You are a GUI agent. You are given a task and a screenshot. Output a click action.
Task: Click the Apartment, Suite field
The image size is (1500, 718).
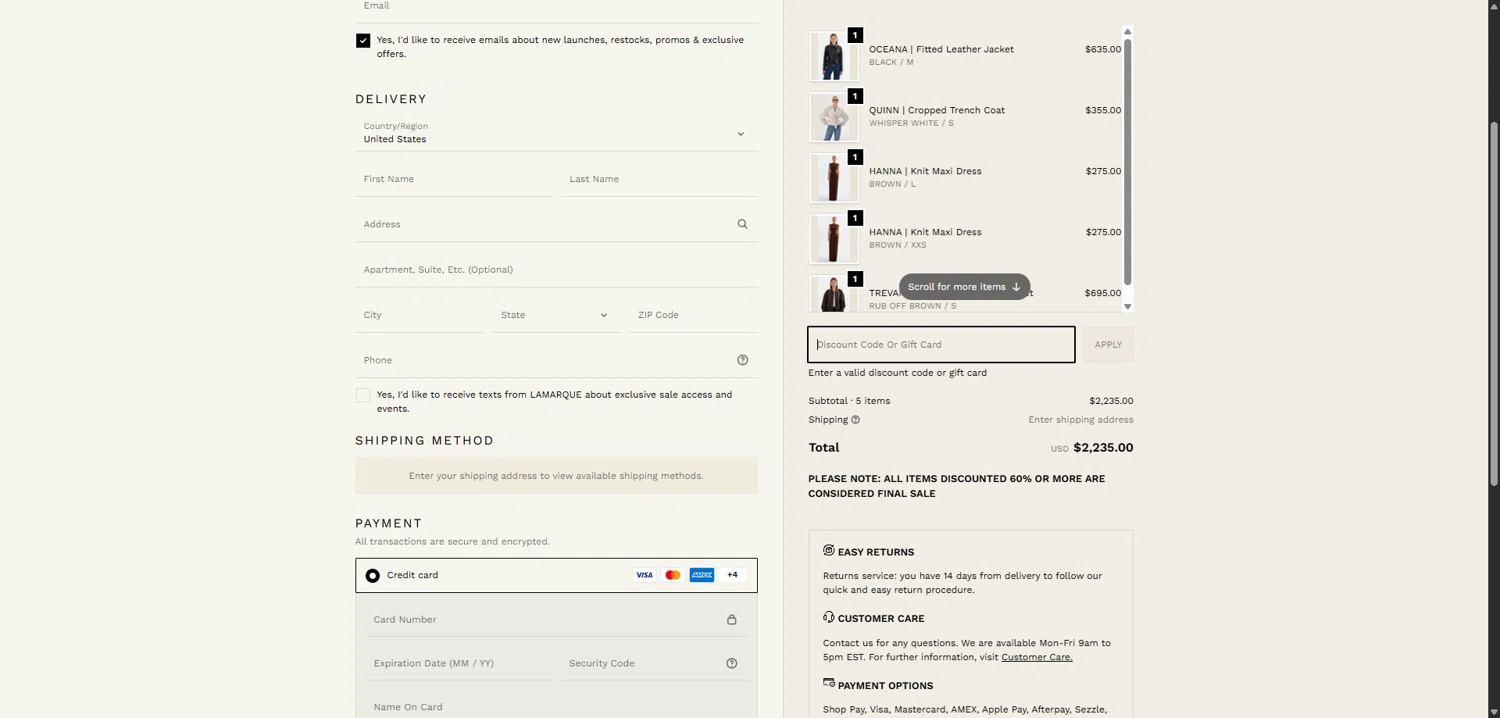(556, 270)
